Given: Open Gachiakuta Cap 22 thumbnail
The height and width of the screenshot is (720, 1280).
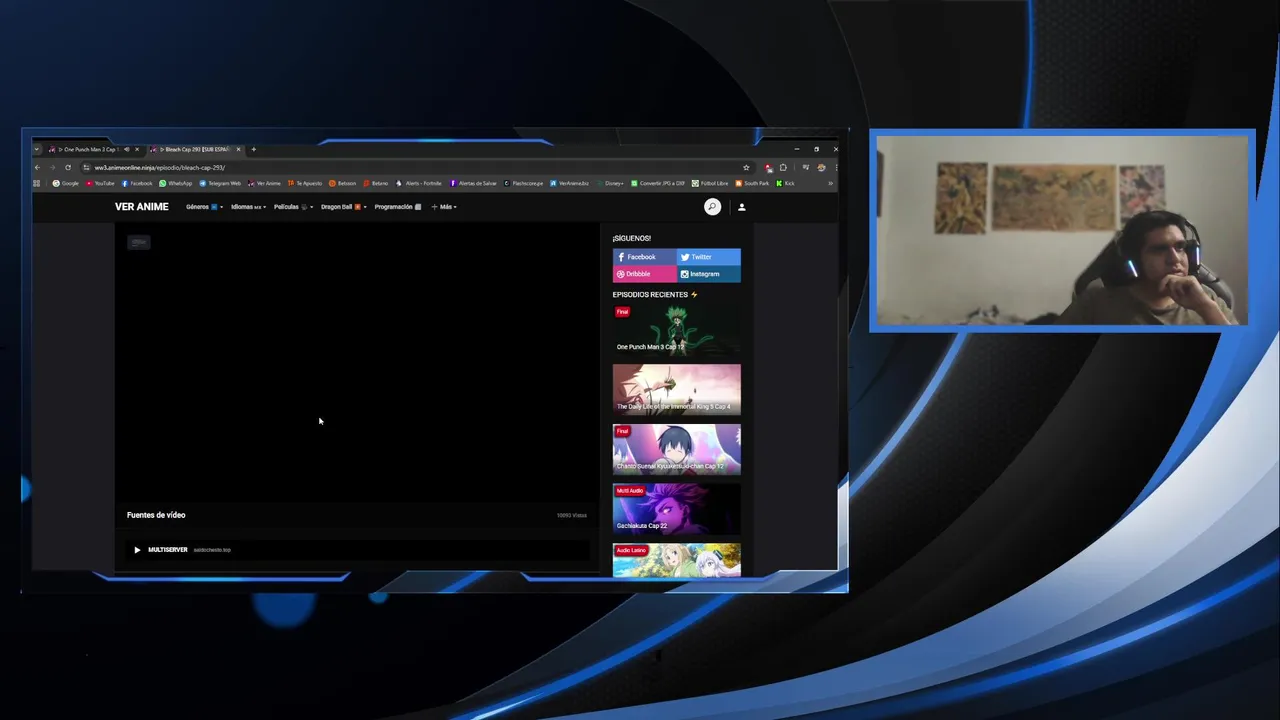Looking at the screenshot, I should 677,508.
